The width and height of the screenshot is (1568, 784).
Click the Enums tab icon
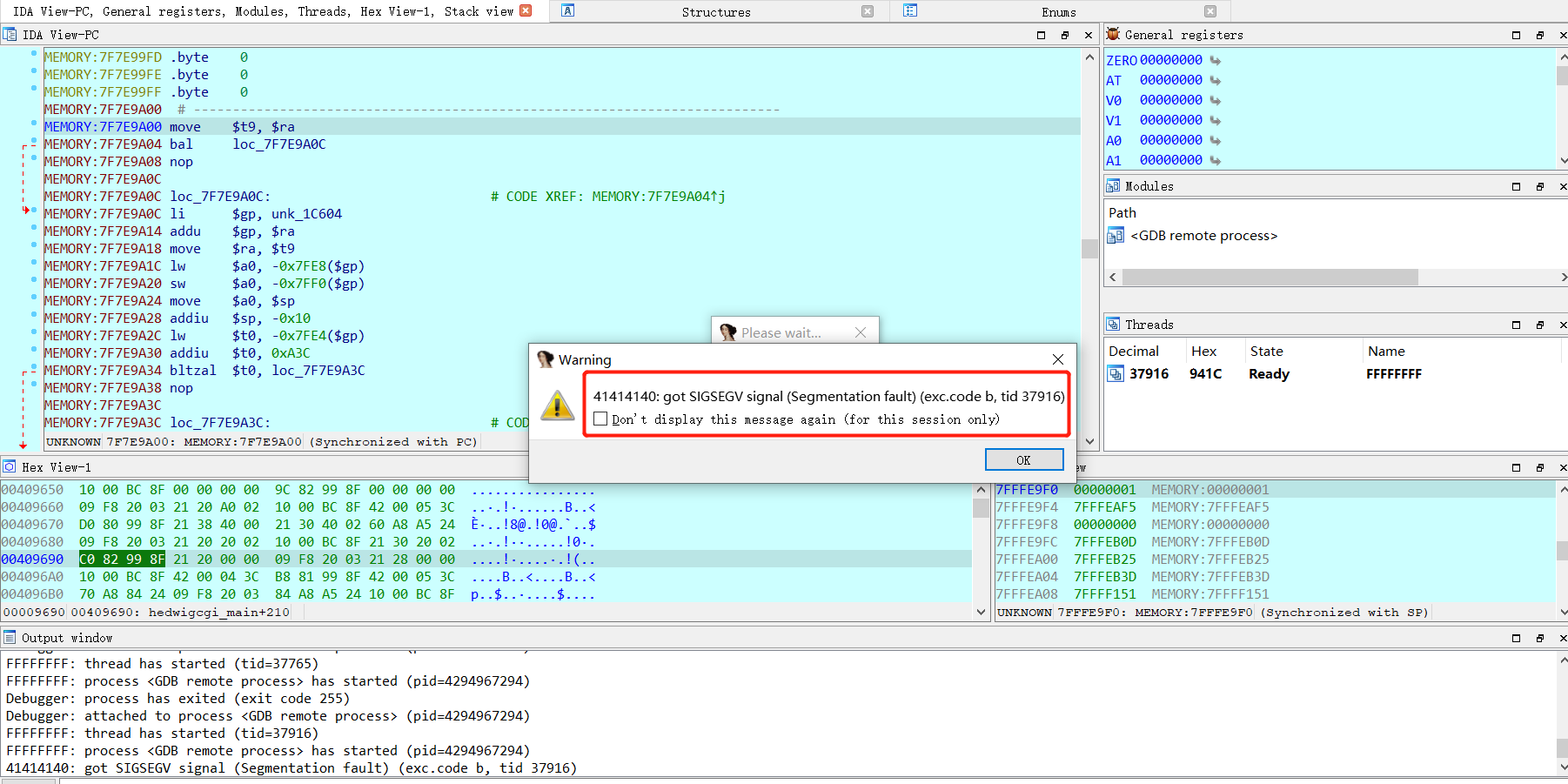point(910,11)
